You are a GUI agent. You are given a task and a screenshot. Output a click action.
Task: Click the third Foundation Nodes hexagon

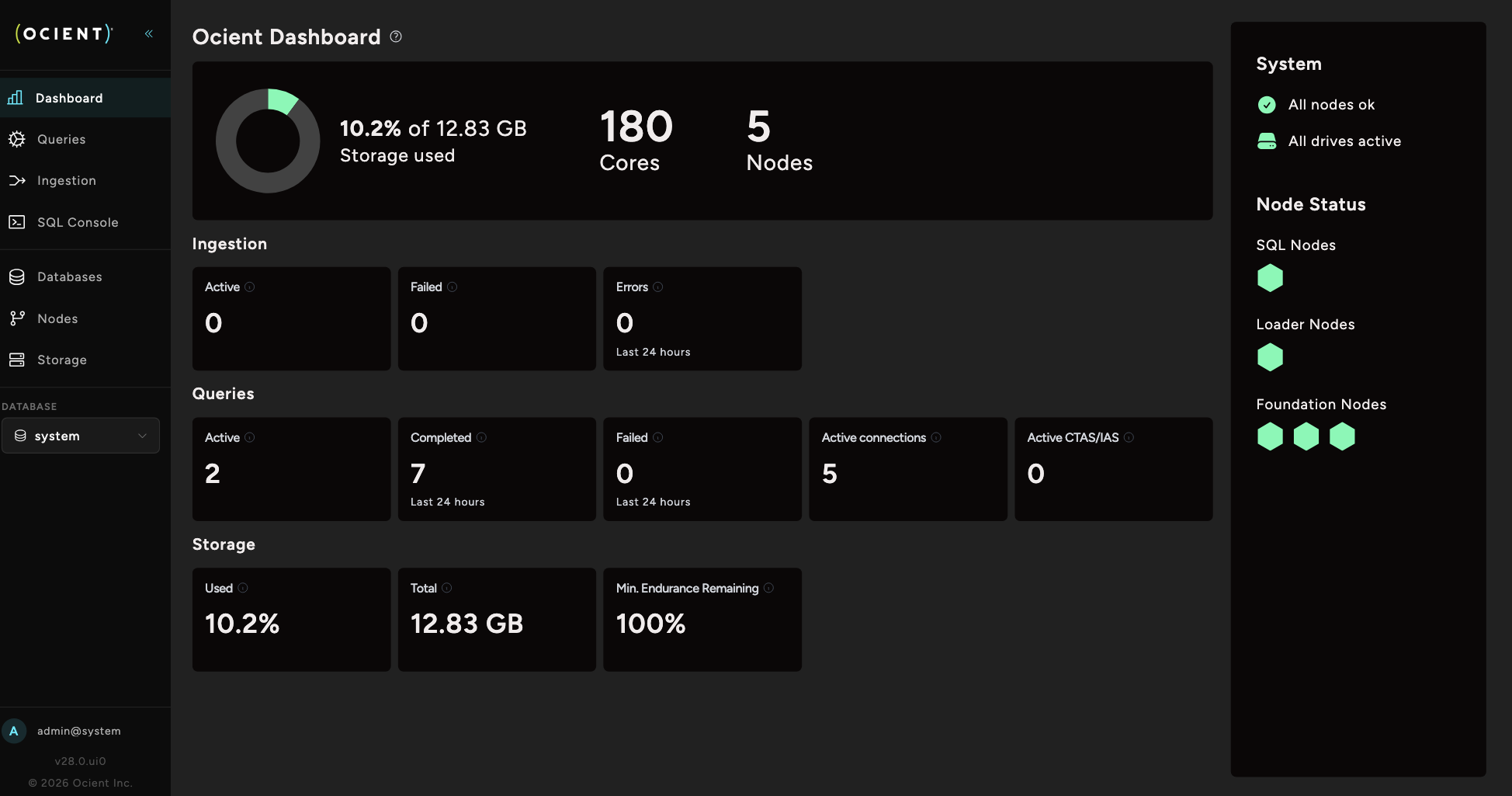pos(1342,436)
